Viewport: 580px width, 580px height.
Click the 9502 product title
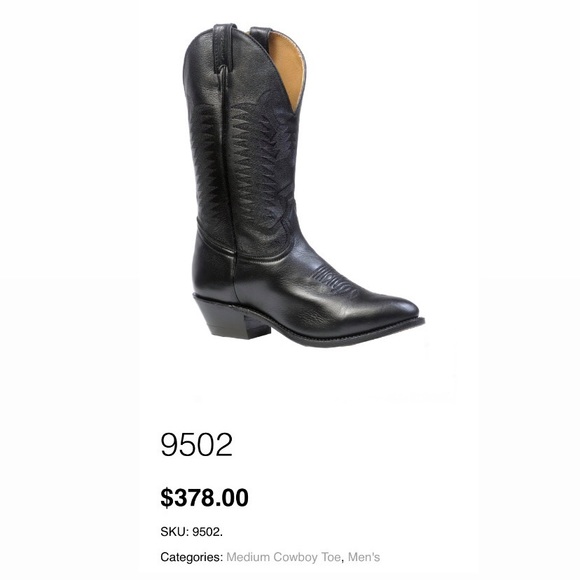tap(197, 445)
